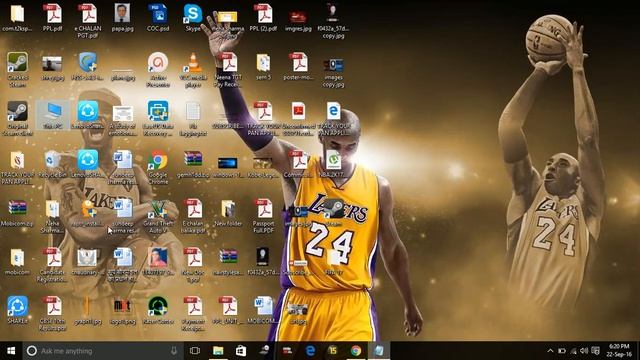Switch to Chrome on the taskbar

356,351
